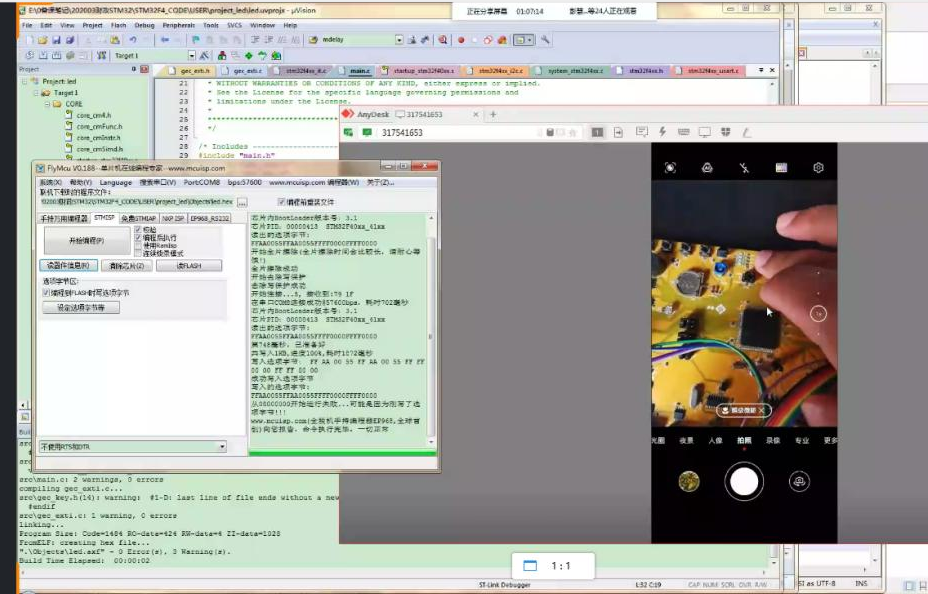Click the browse file '...' button in FlyMcu
Viewport: 928px width, 594px height.
tap(242, 202)
